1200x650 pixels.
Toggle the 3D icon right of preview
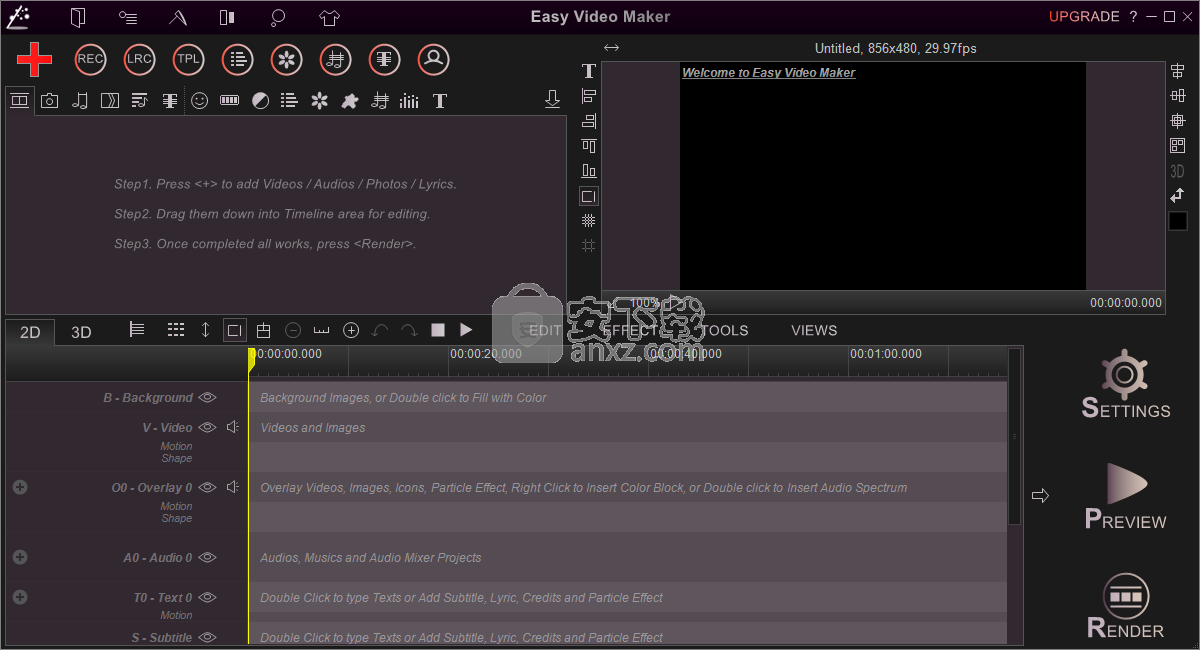(x=1178, y=171)
